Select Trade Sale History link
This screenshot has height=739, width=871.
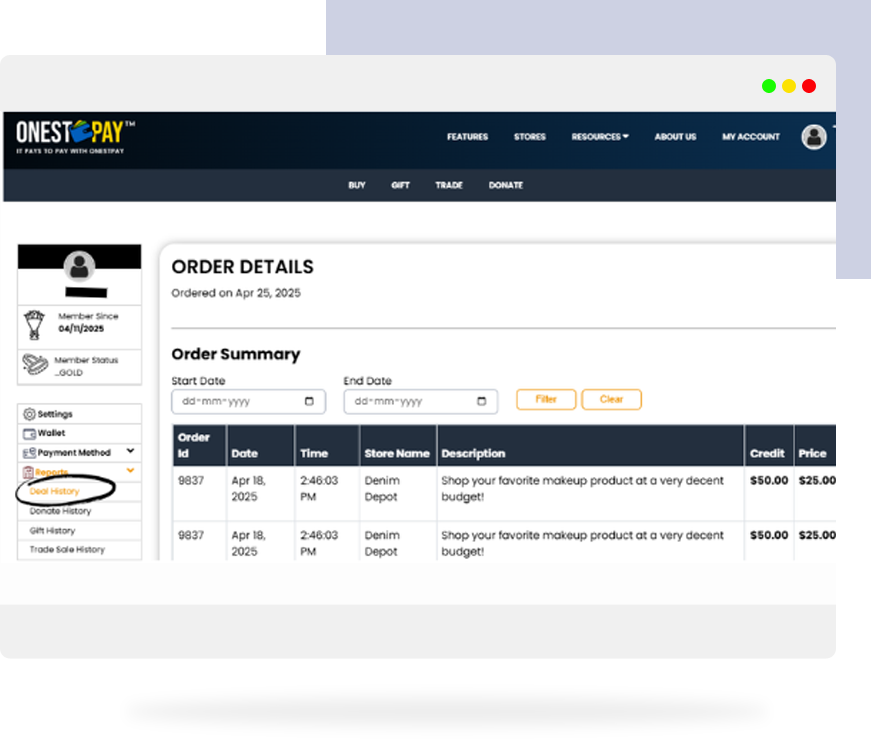[67, 550]
